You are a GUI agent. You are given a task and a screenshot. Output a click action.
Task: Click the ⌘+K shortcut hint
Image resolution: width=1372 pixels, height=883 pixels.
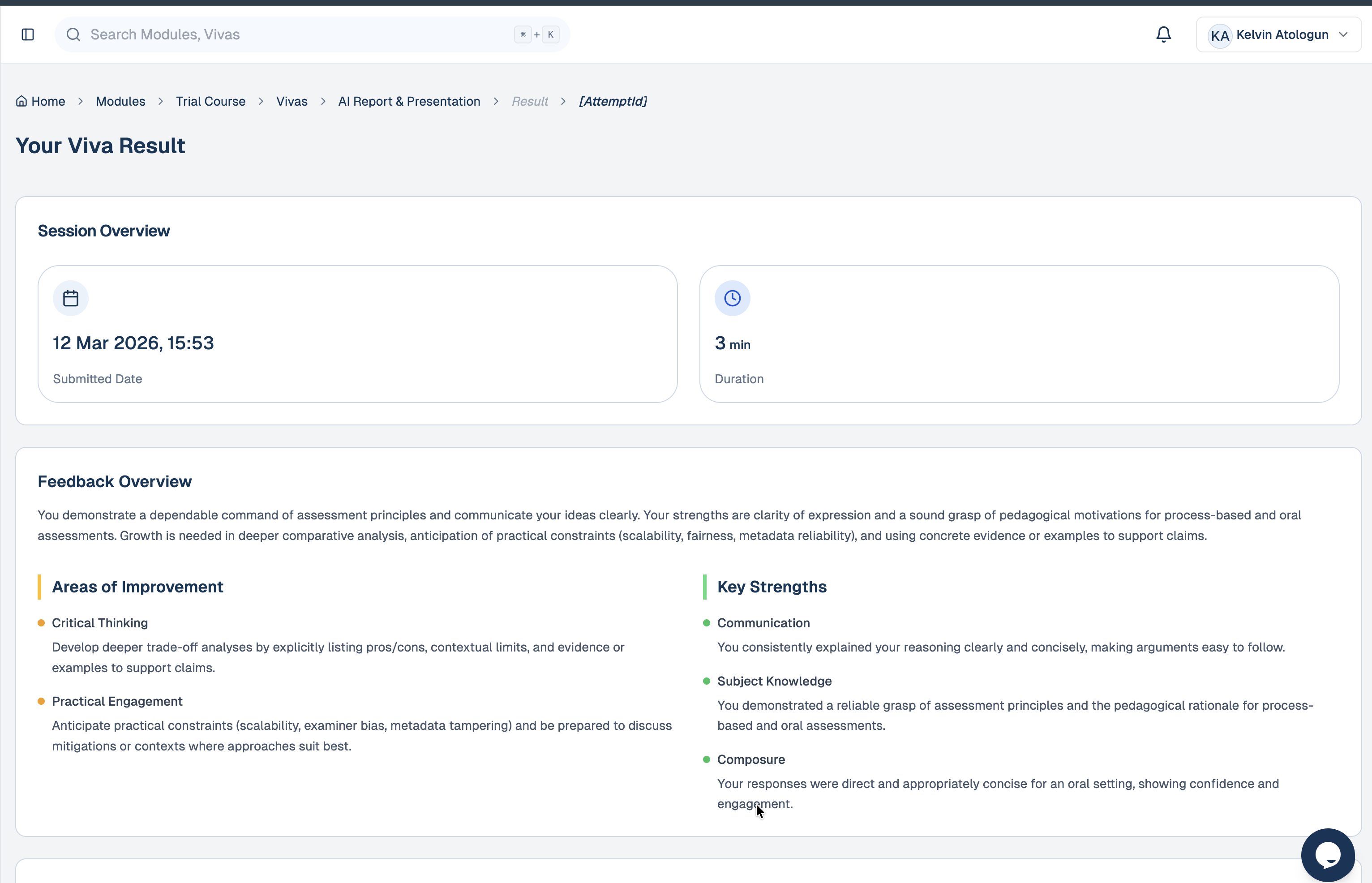point(536,34)
